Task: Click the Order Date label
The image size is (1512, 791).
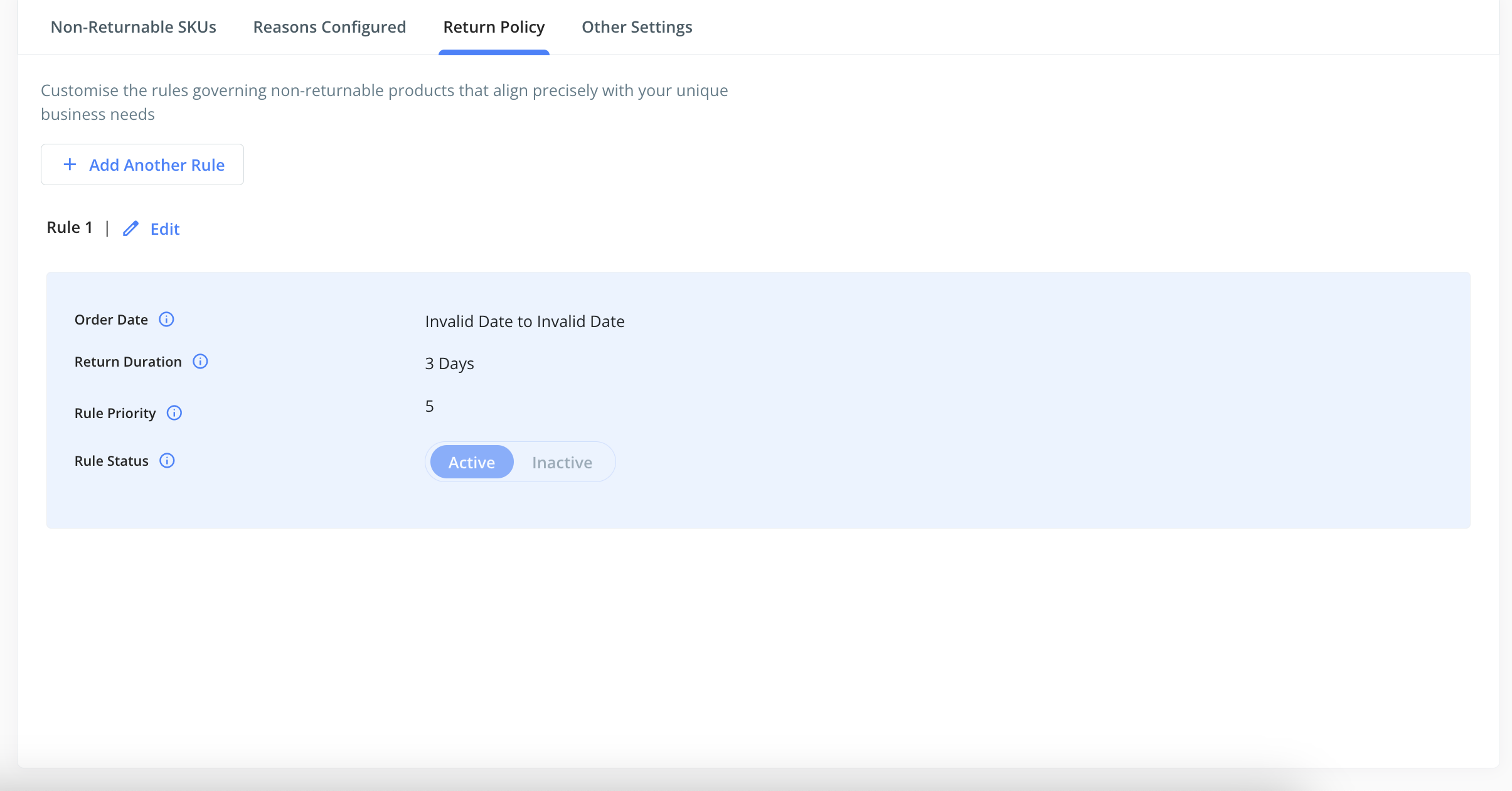Action: 111,320
